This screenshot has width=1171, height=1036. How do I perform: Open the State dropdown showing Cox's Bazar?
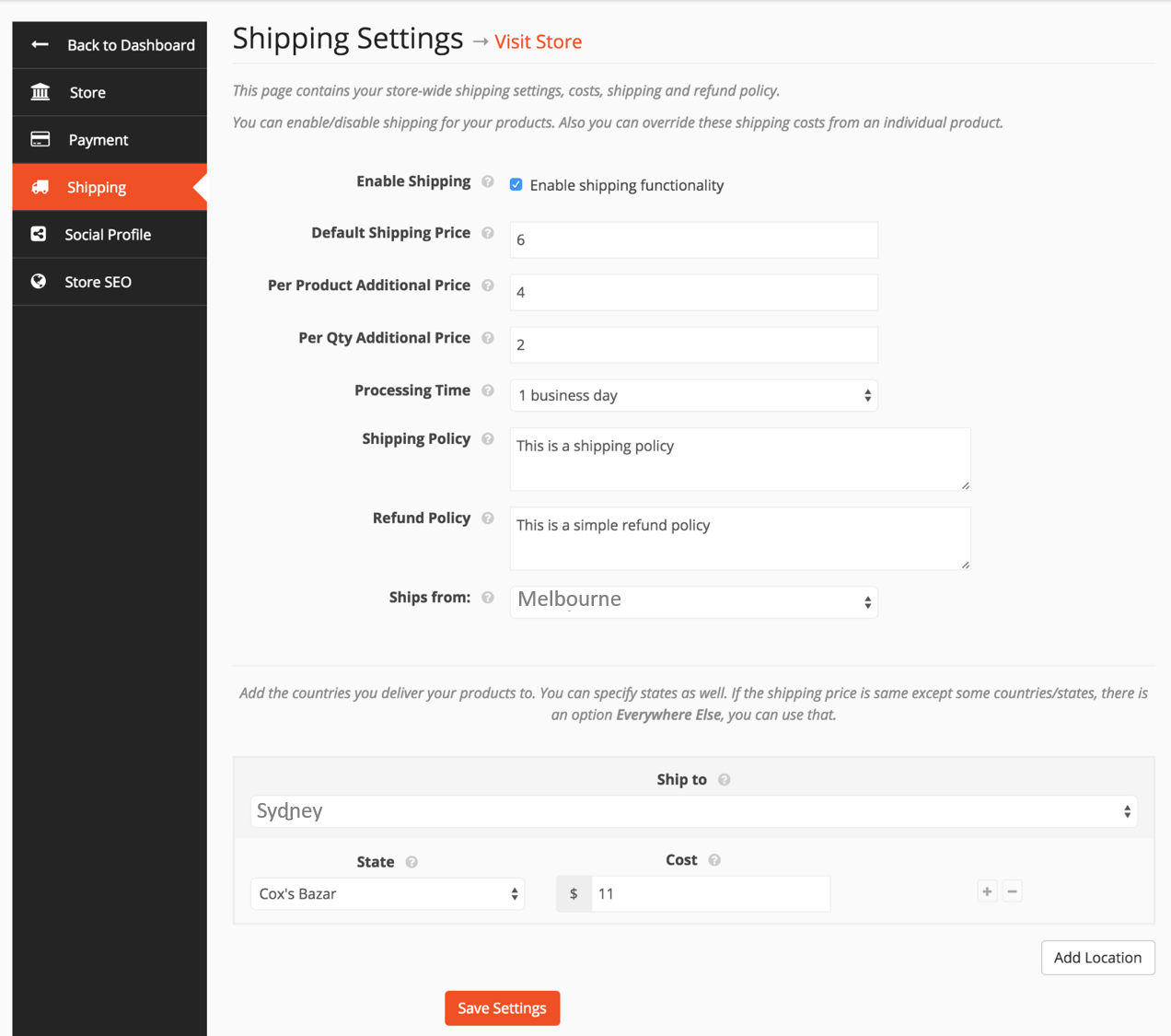click(x=387, y=893)
